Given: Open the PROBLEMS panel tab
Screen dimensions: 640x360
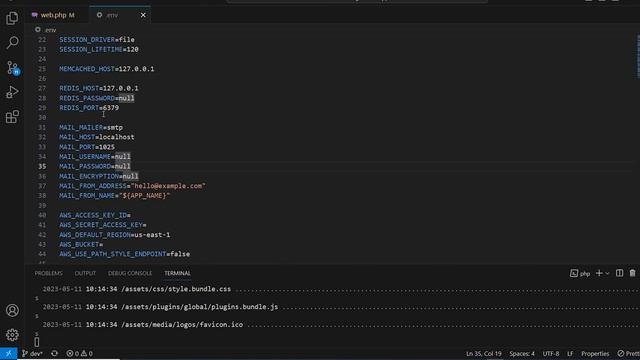Looking at the screenshot, I should [x=49, y=273].
